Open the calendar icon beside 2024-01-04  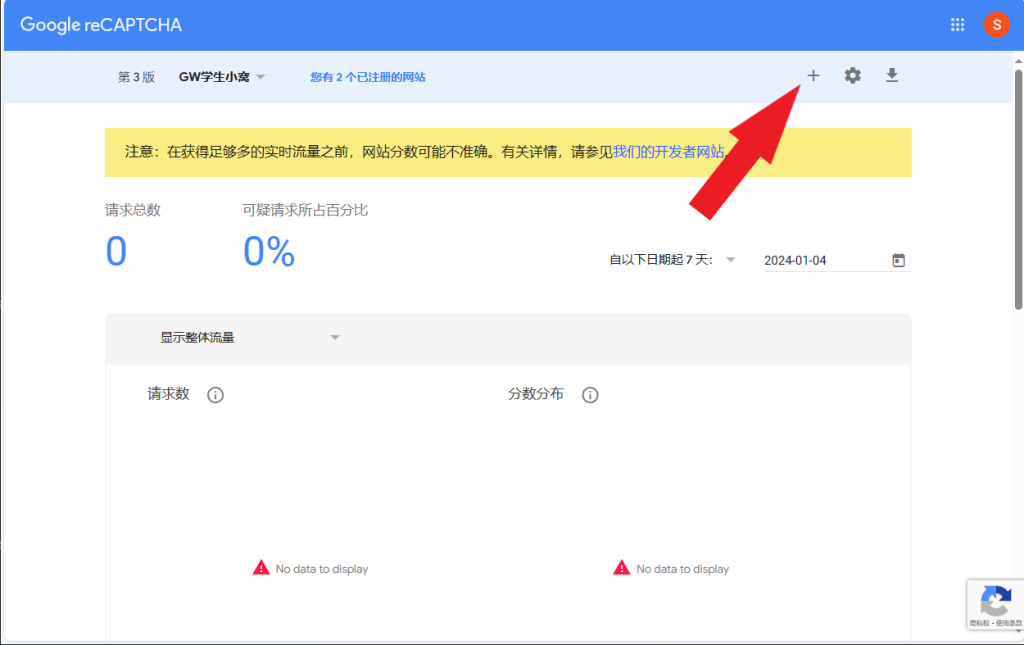pos(899,260)
